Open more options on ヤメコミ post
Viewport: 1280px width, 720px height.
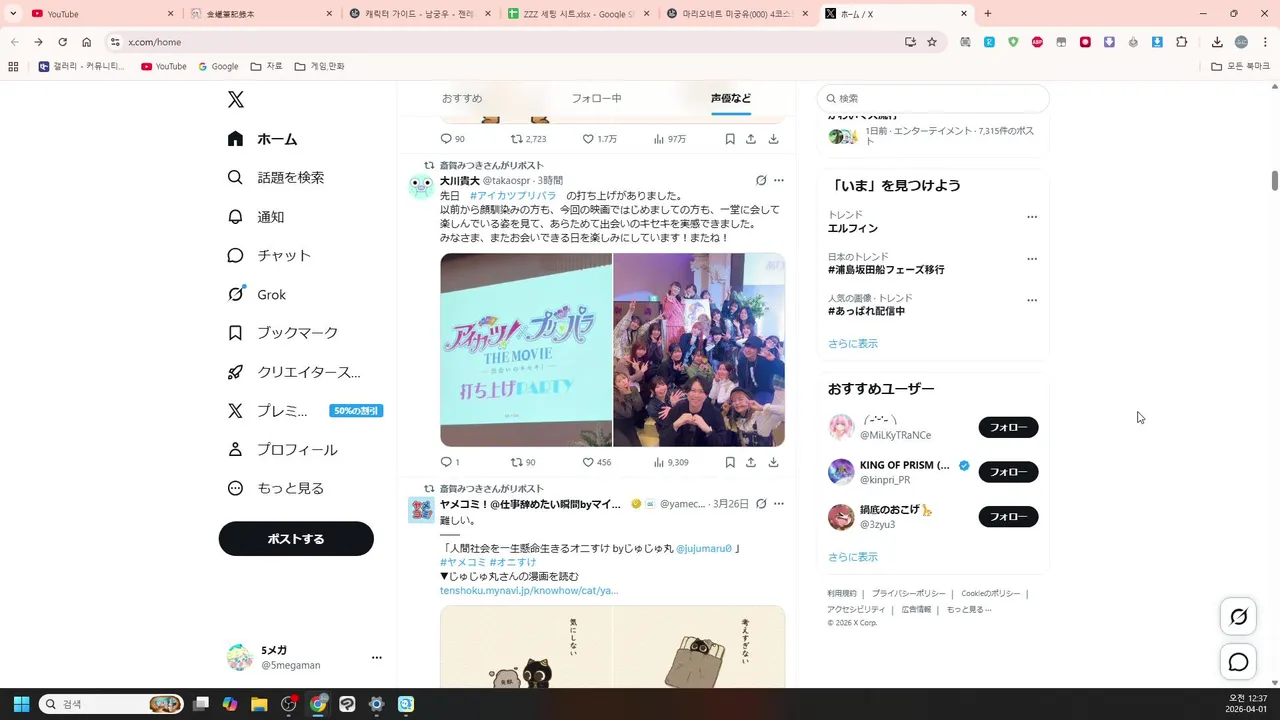pos(779,504)
